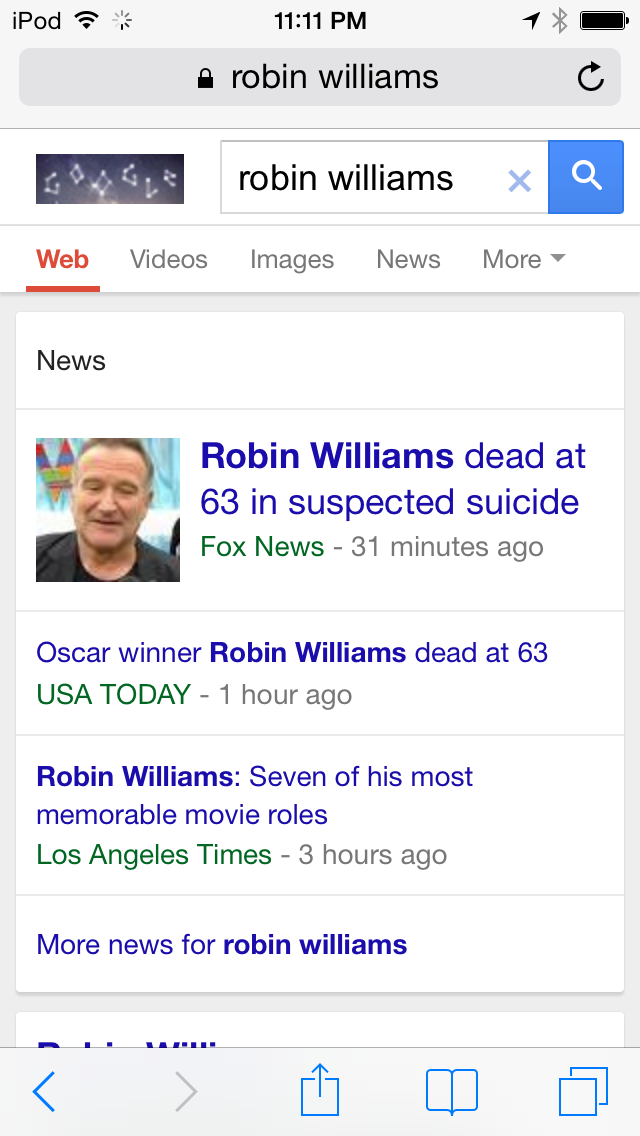Image resolution: width=640 pixels, height=1136 pixels.
Task: Open the Safari bookmarks book icon
Action: click(452, 1091)
